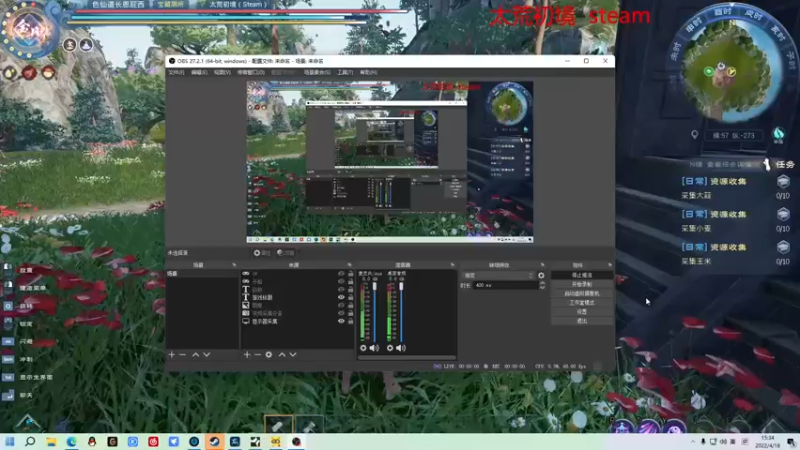Viewport: 800px width, 450px height.
Task: Click the OBS preview canvas
Action: click(x=390, y=162)
